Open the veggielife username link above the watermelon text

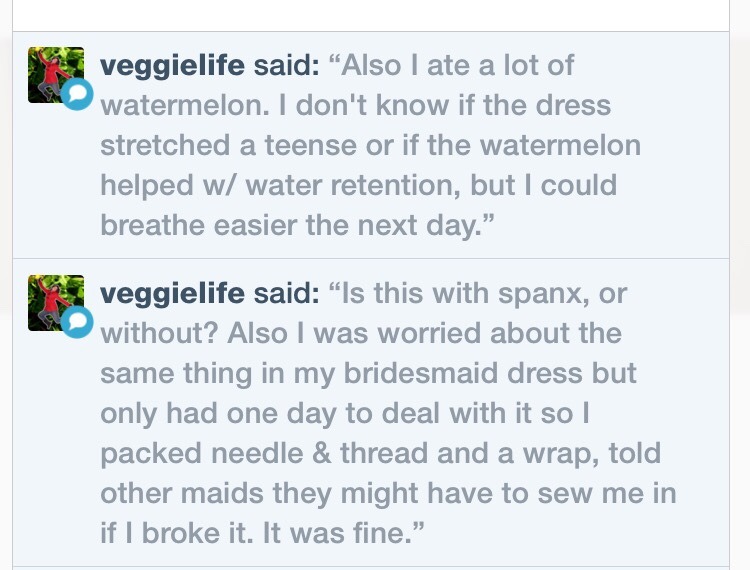pos(172,66)
